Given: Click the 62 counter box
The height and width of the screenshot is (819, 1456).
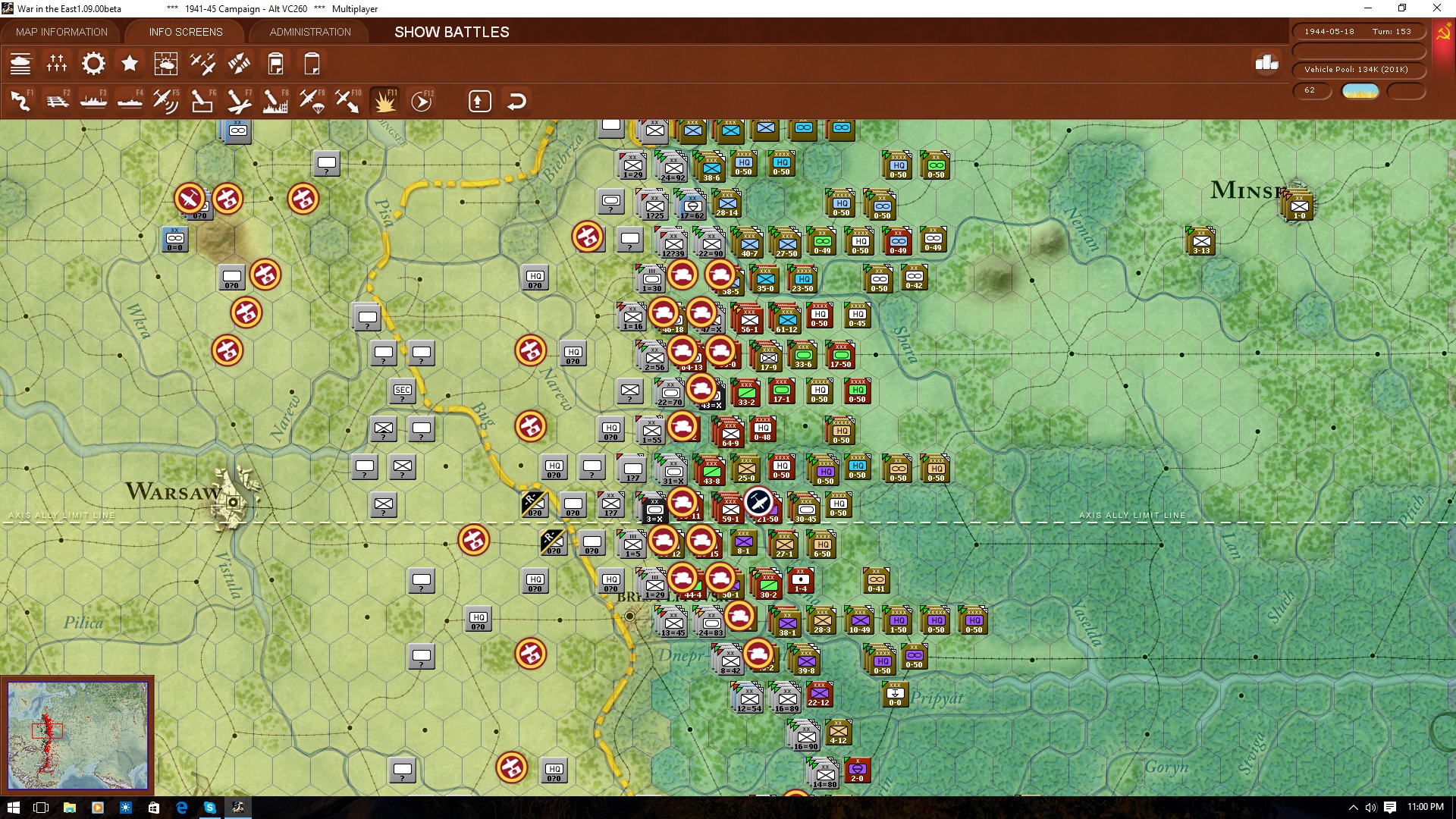Looking at the screenshot, I should [x=1312, y=90].
